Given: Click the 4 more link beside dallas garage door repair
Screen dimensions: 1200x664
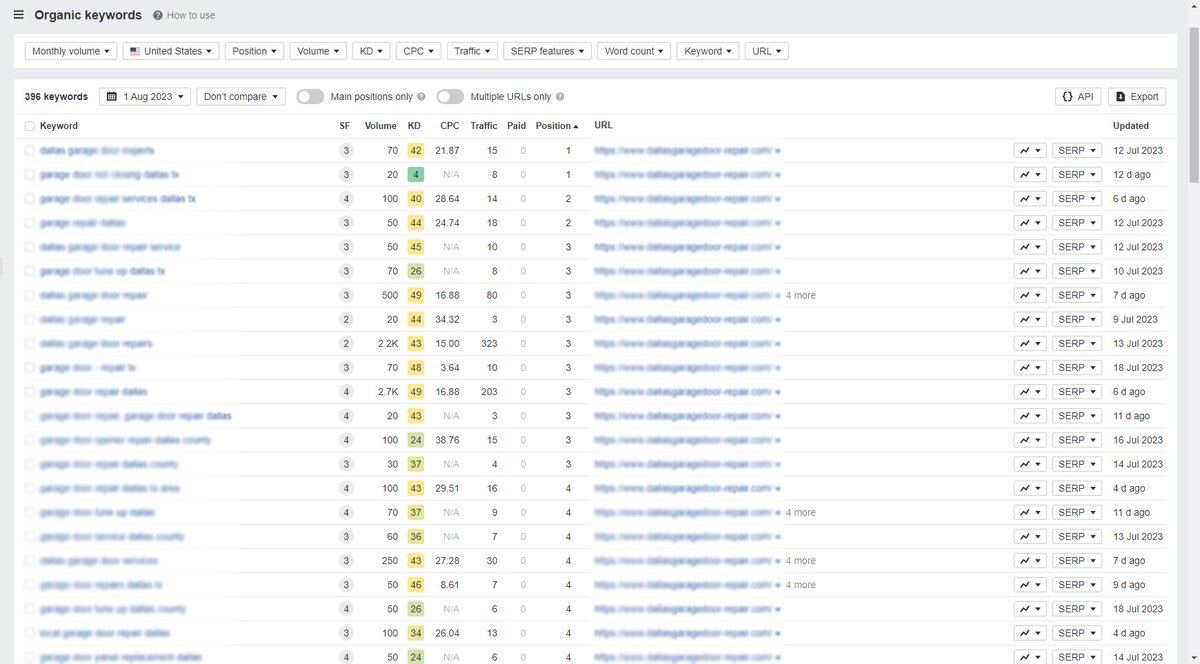Looking at the screenshot, I should [x=800, y=295].
